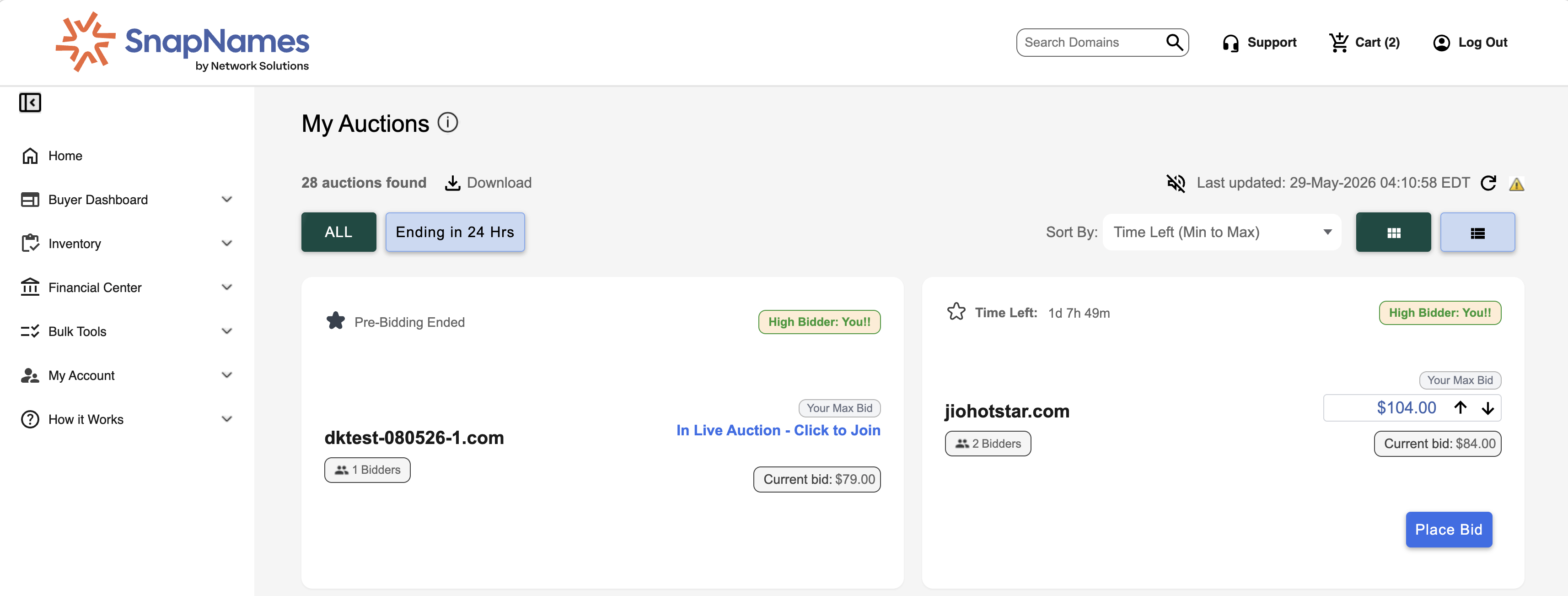Click the 28 auctions found text

tap(363, 183)
